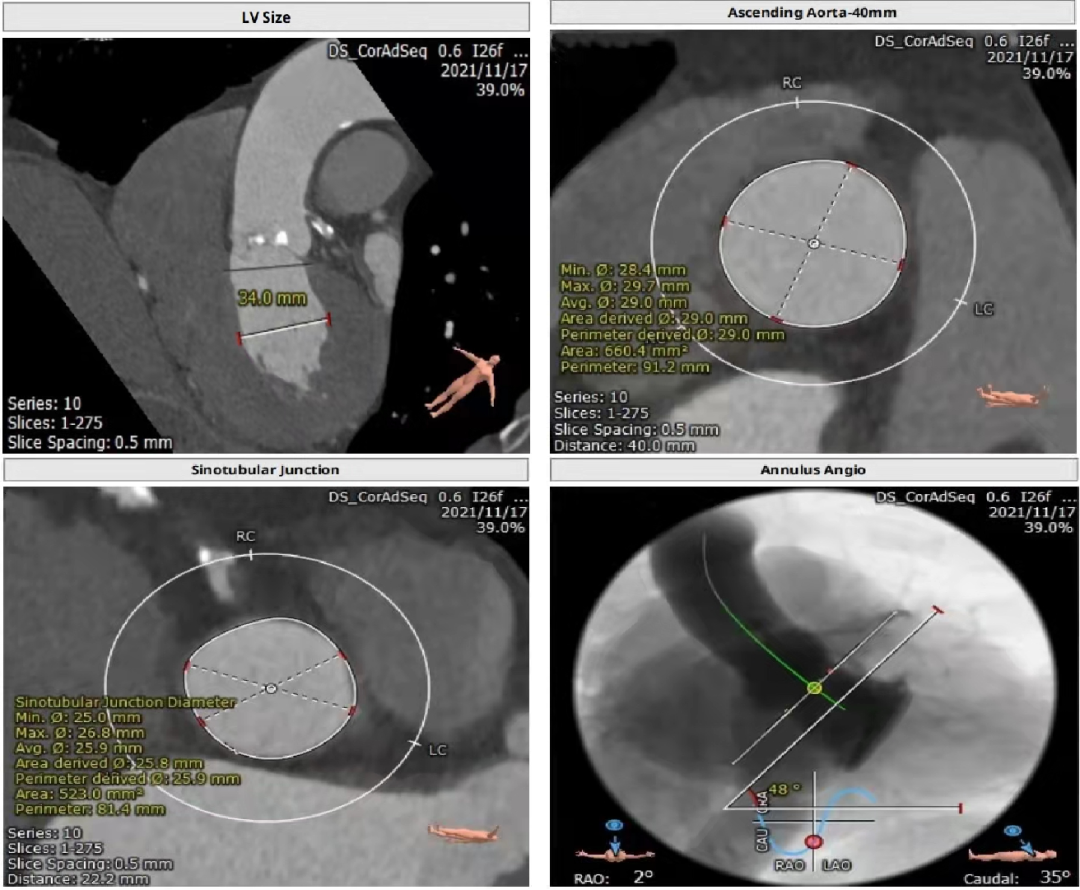
Task: Select the Perimeter: 81.4 mm value
Action: click(90, 809)
